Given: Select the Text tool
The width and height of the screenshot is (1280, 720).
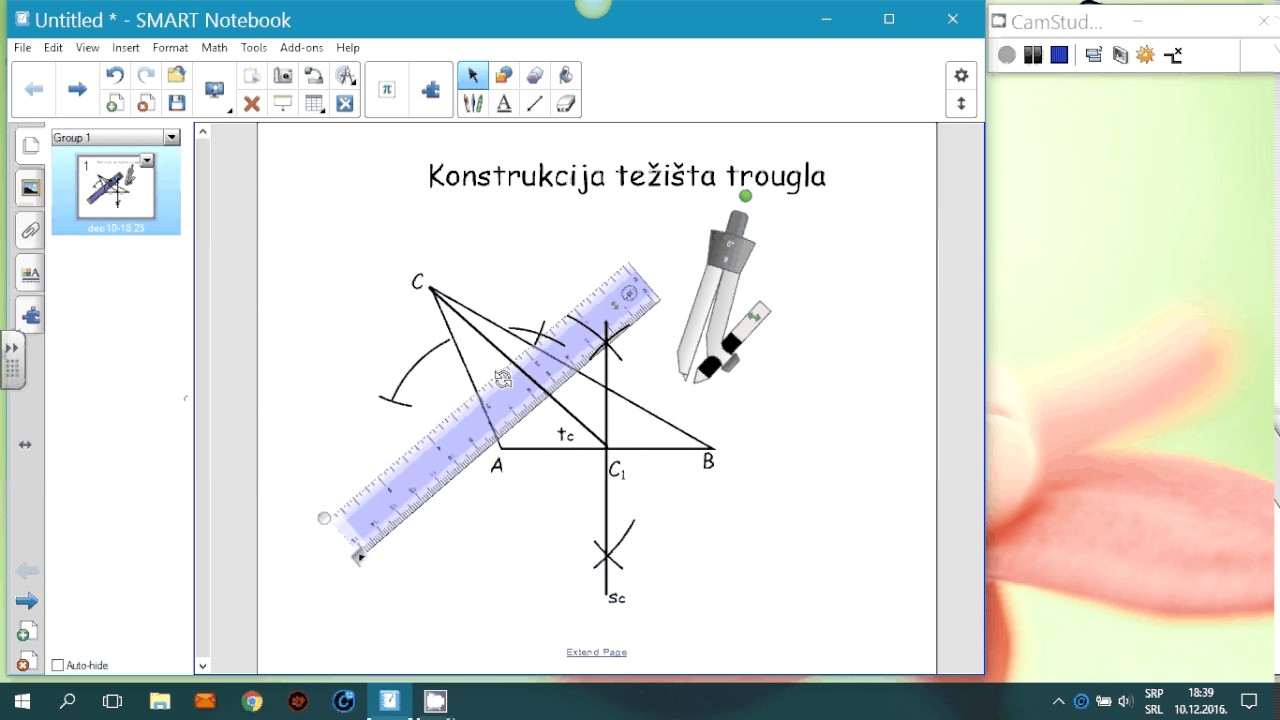Looking at the screenshot, I should click(504, 103).
